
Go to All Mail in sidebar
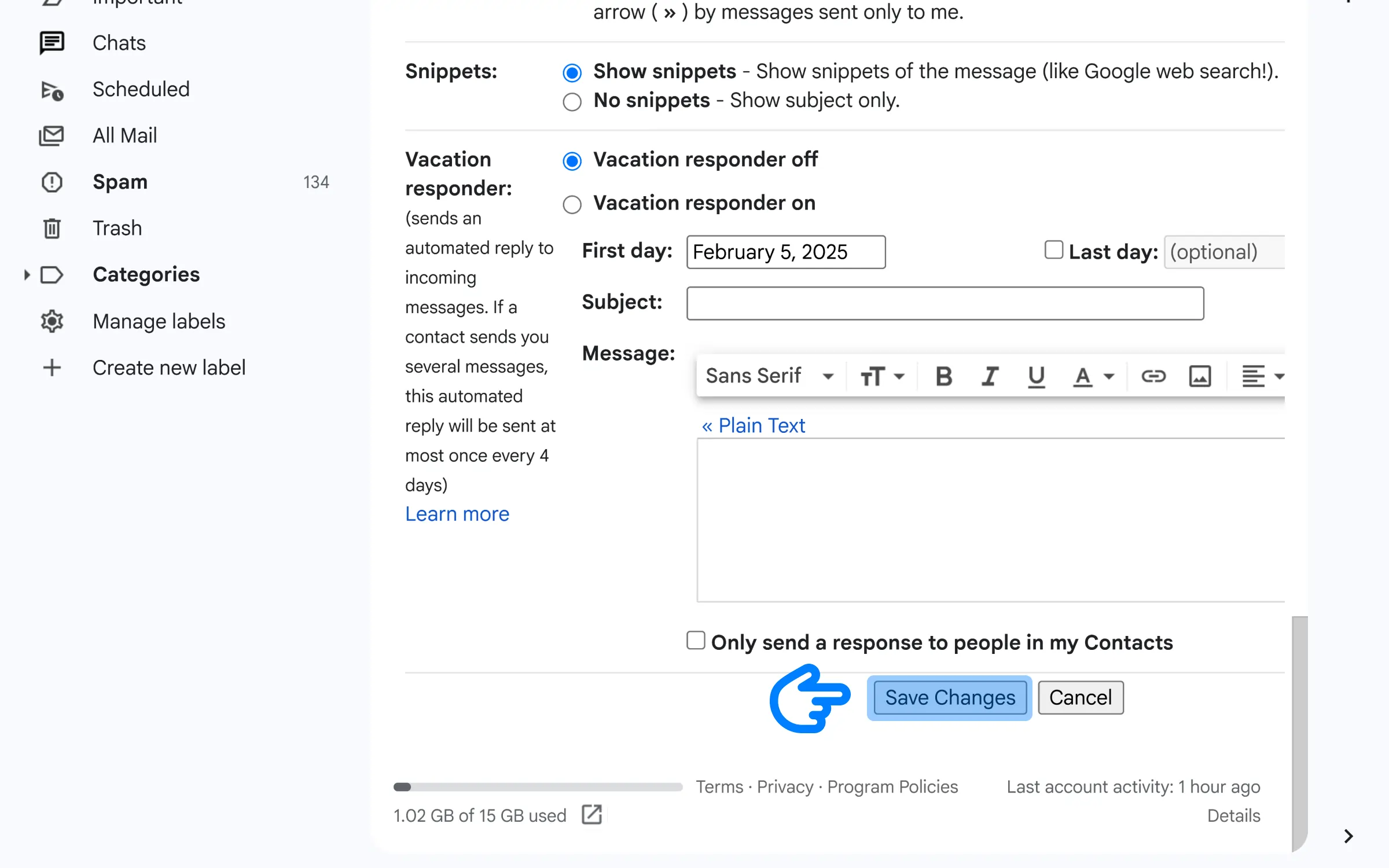(124, 135)
